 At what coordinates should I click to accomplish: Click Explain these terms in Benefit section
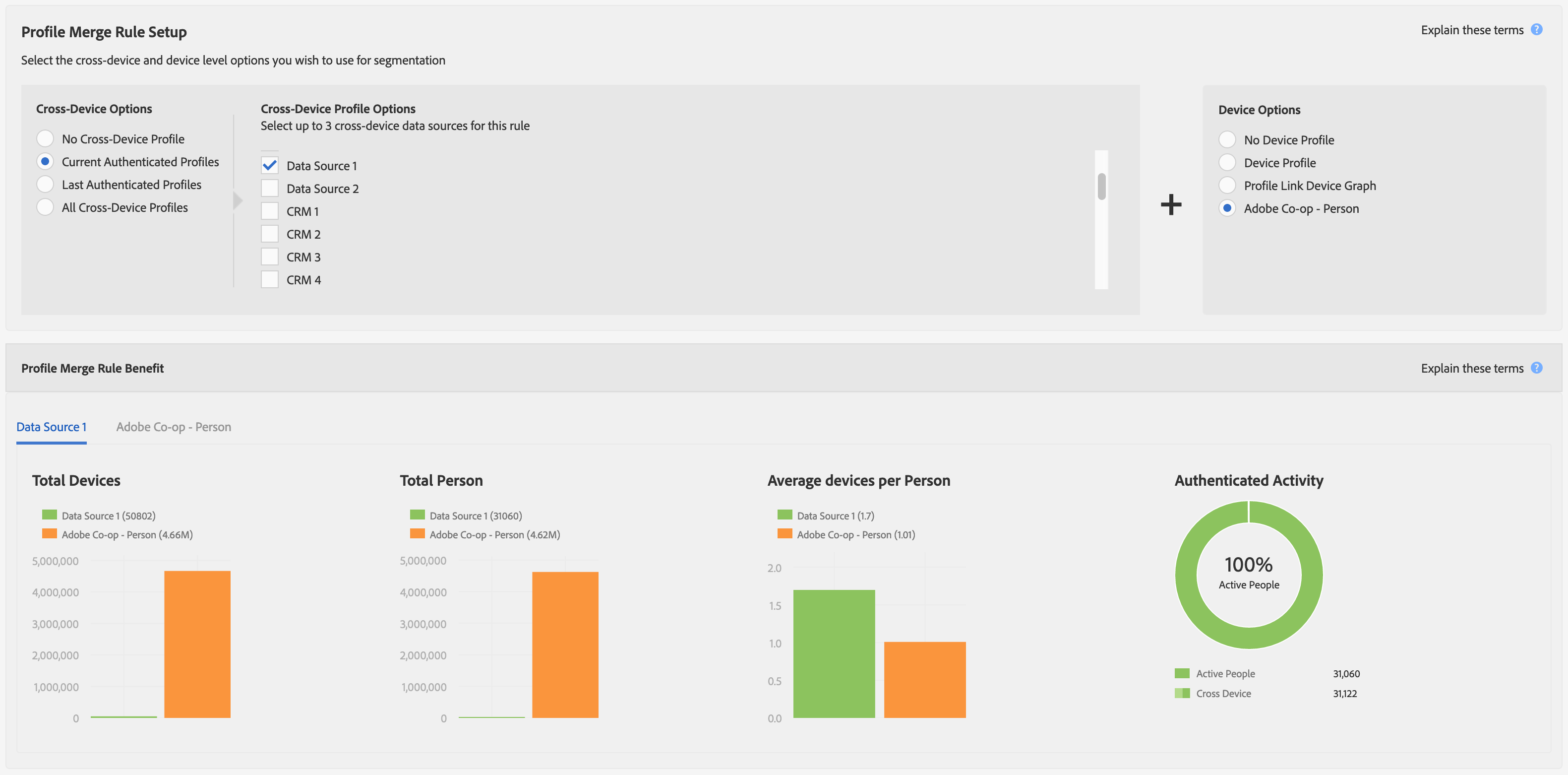pyautogui.click(x=1471, y=368)
